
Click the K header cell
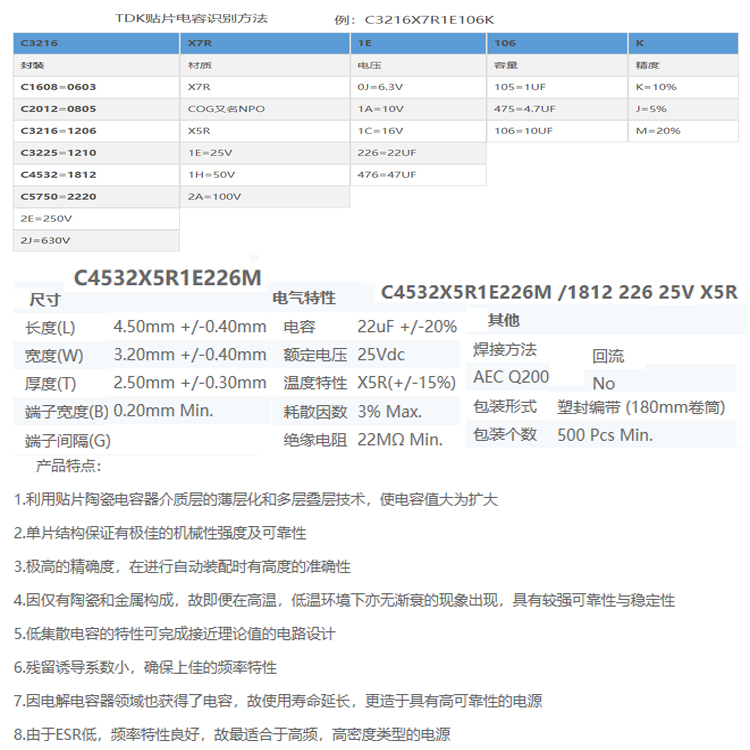tap(684, 43)
